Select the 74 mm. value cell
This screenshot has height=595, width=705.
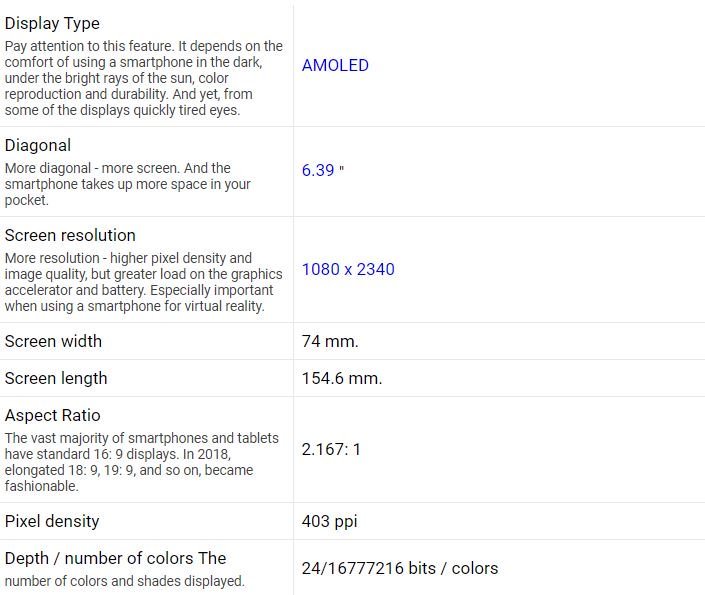click(330, 341)
